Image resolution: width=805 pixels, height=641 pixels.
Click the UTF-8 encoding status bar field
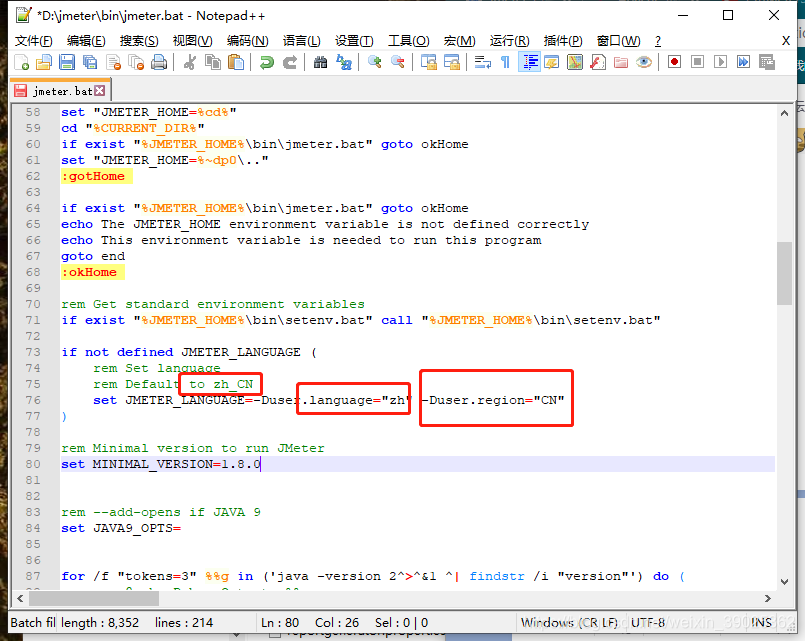coord(648,623)
